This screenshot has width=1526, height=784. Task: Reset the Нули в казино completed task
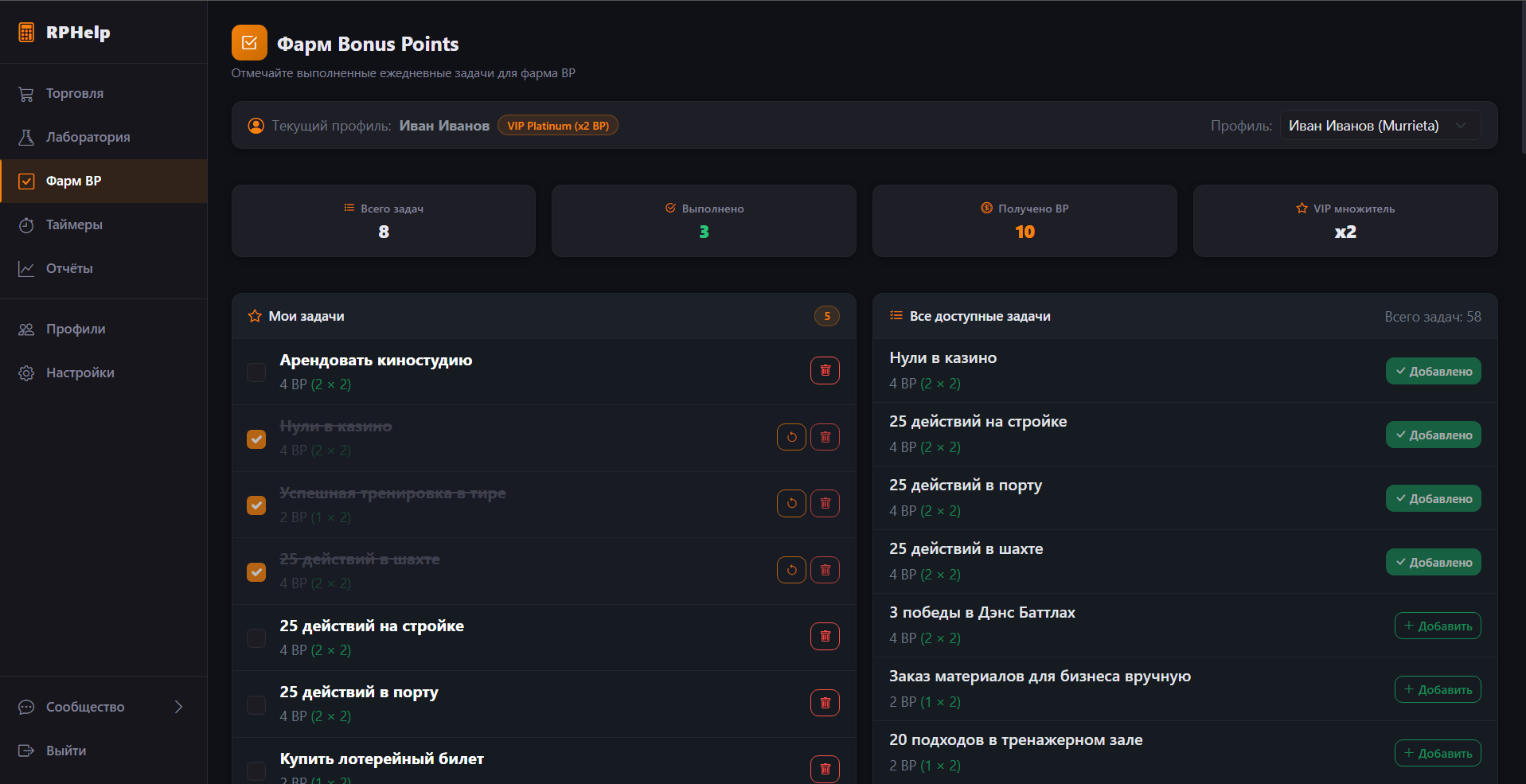[791, 437]
